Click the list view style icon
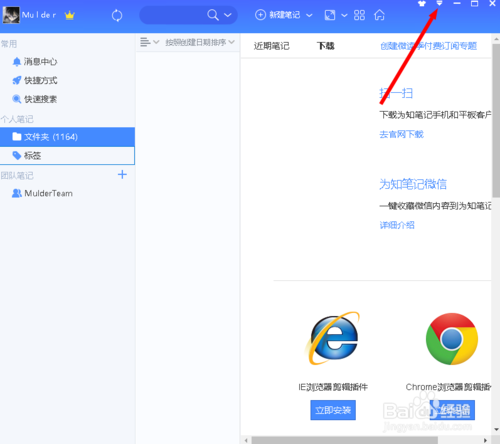The image size is (500, 444). [145, 42]
